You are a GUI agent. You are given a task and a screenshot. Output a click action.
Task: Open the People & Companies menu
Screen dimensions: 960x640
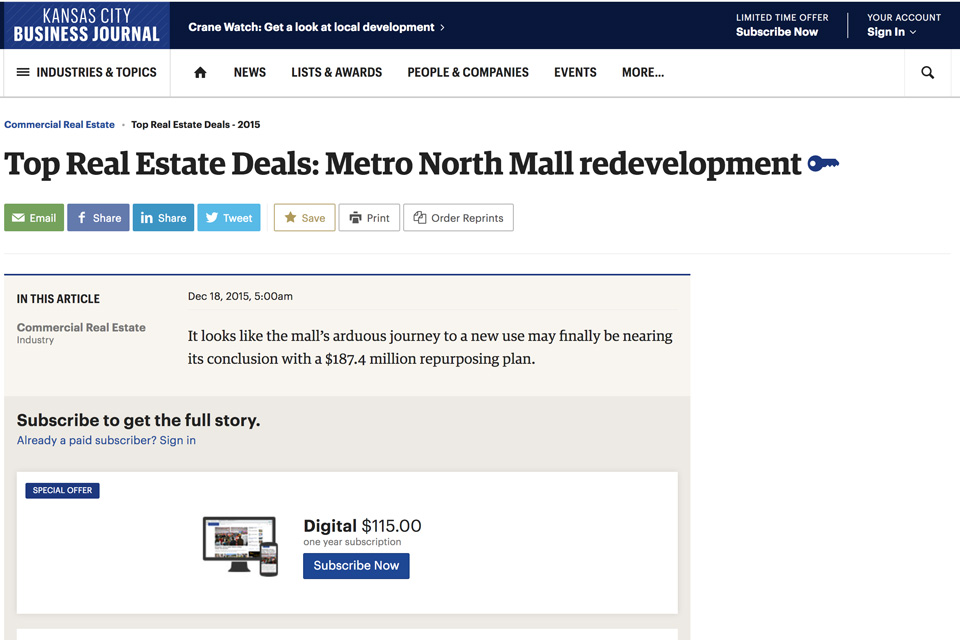tap(468, 72)
